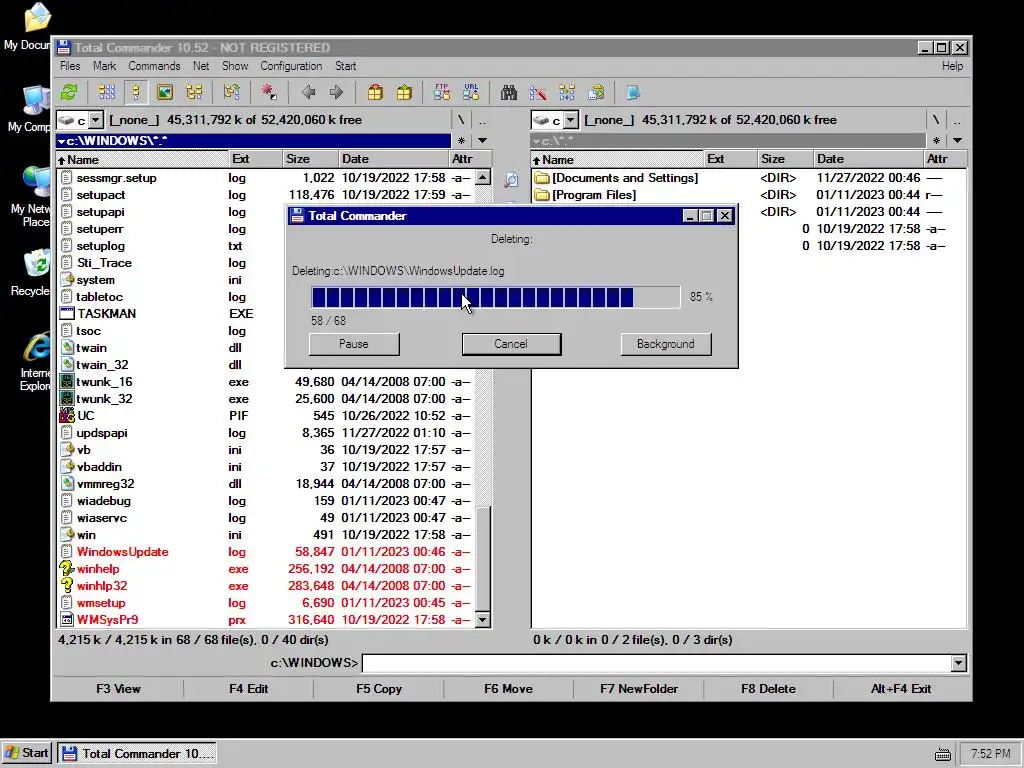The image size is (1024, 768).
Task: Open the Help menu
Action: (x=952, y=66)
